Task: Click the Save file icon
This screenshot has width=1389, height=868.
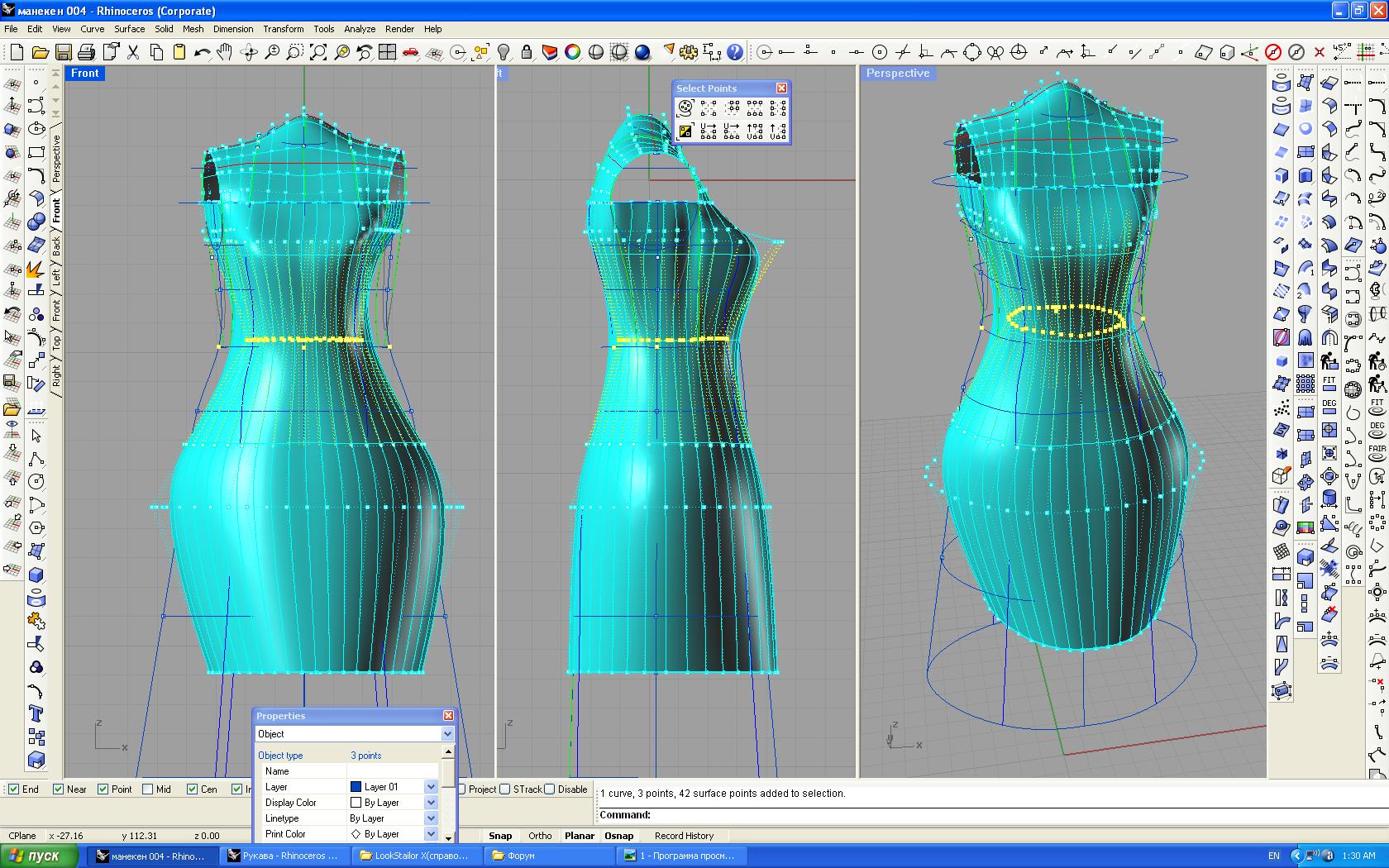Action: pos(63,52)
